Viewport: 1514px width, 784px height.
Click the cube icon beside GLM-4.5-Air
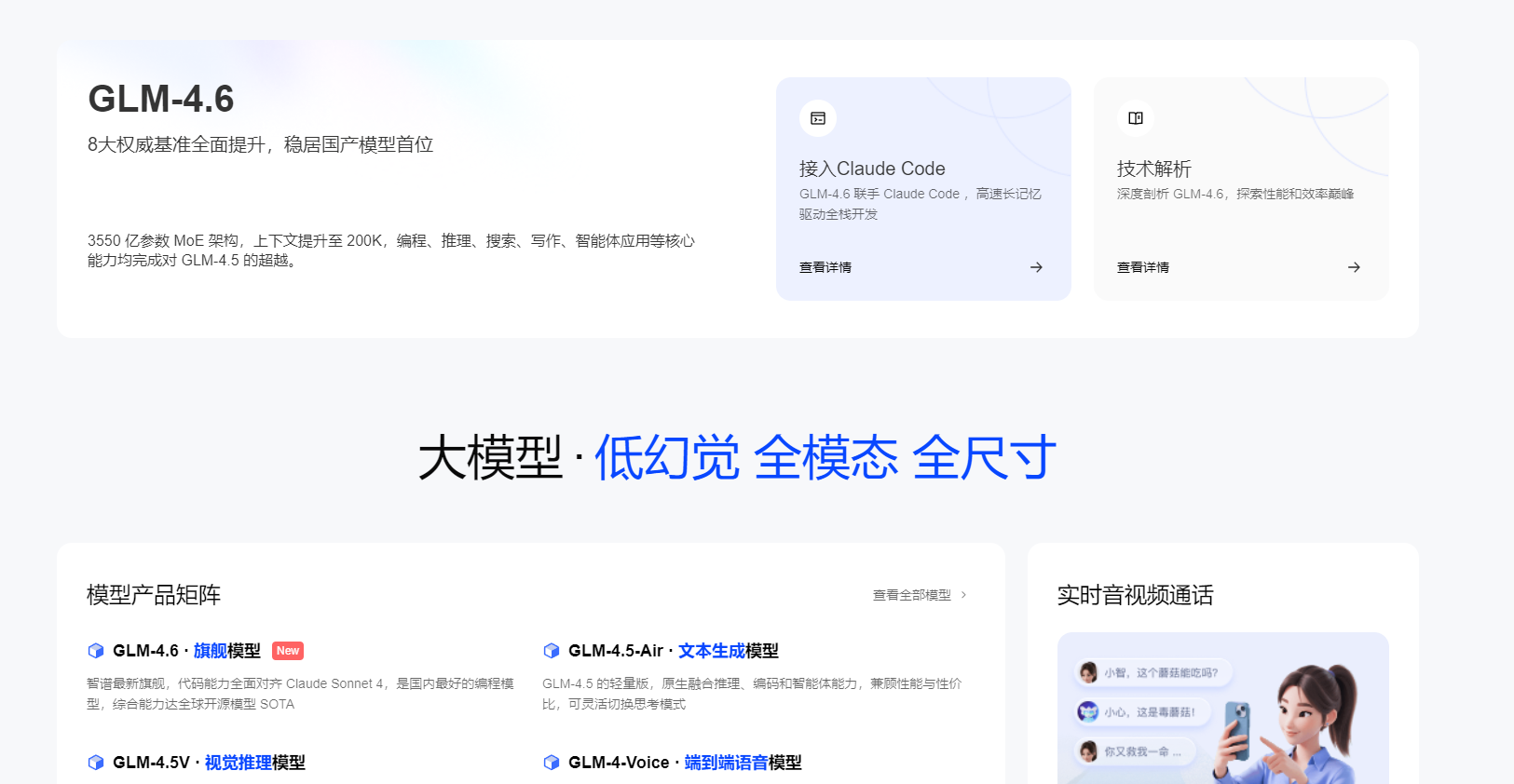[552, 651]
